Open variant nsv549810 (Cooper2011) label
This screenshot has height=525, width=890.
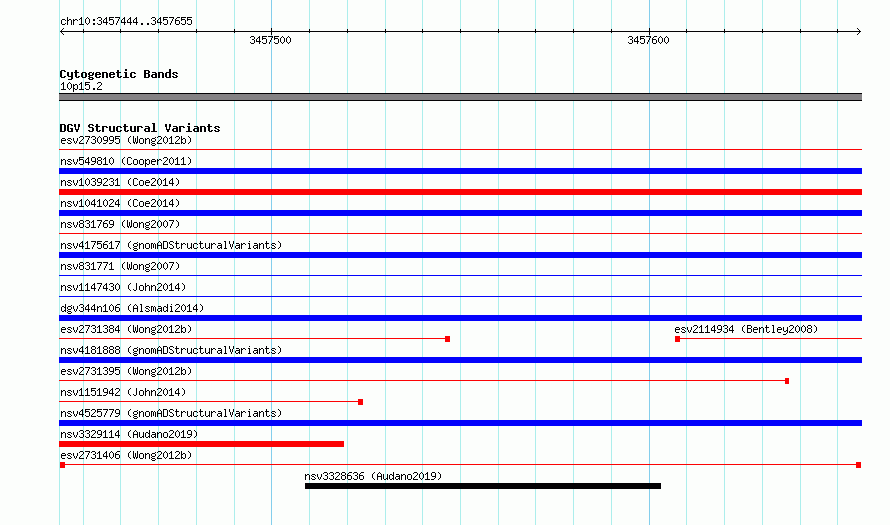pyautogui.click(x=126, y=161)
